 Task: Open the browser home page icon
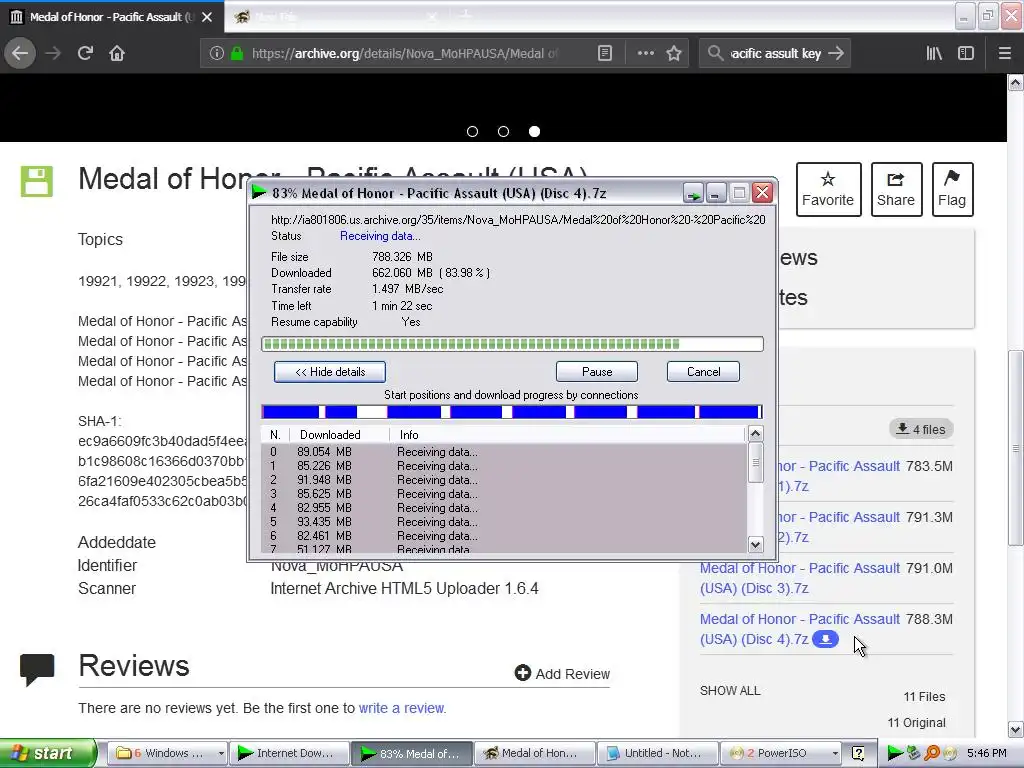[117, 53]
